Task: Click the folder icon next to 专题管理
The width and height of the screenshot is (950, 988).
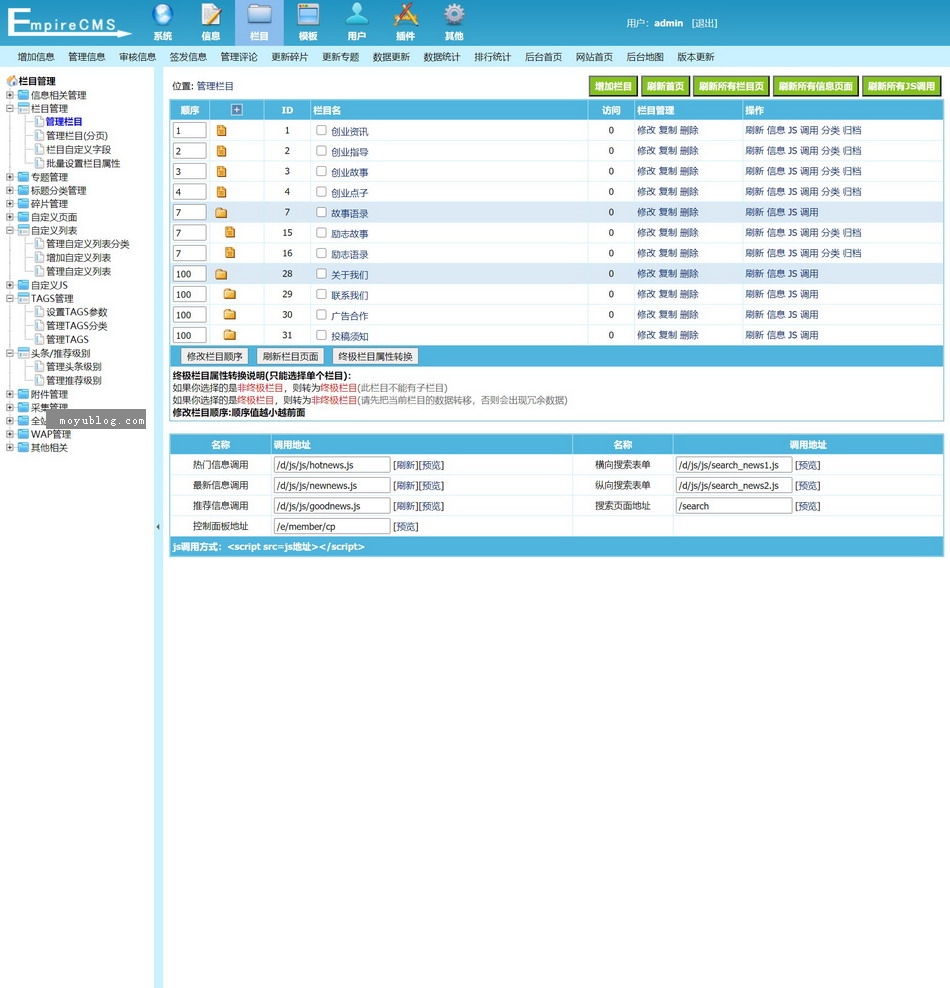Action: click(23, 177)
